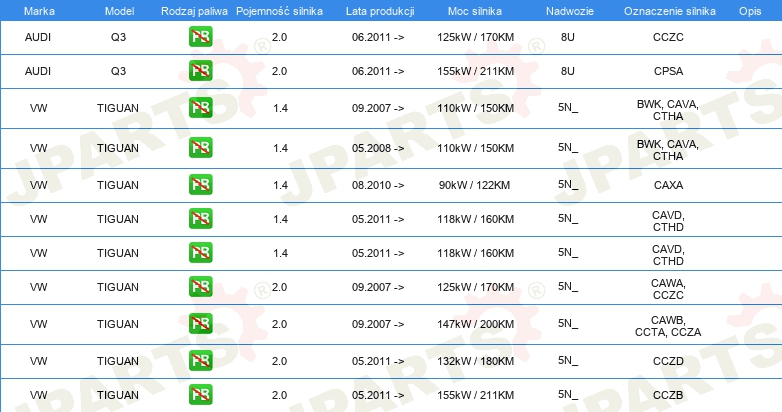Select the CPSA engine code cell
This screenshot has height=412, width=782.
(x=668, y=71)
